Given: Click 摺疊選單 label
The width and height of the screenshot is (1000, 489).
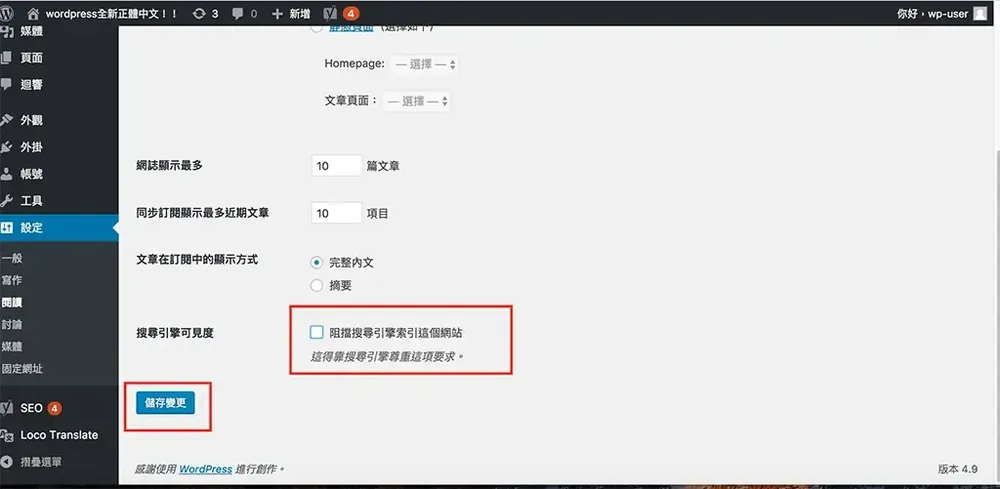Looking at the screenshot, I should click(x=41, y=462).
